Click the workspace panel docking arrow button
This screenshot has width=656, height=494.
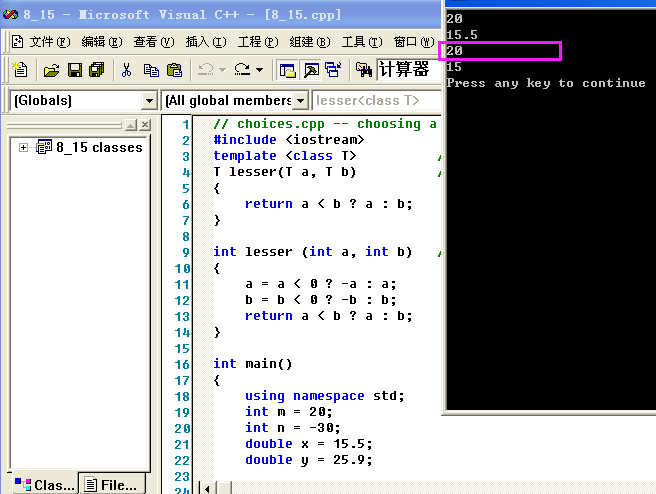coord(131,125)
